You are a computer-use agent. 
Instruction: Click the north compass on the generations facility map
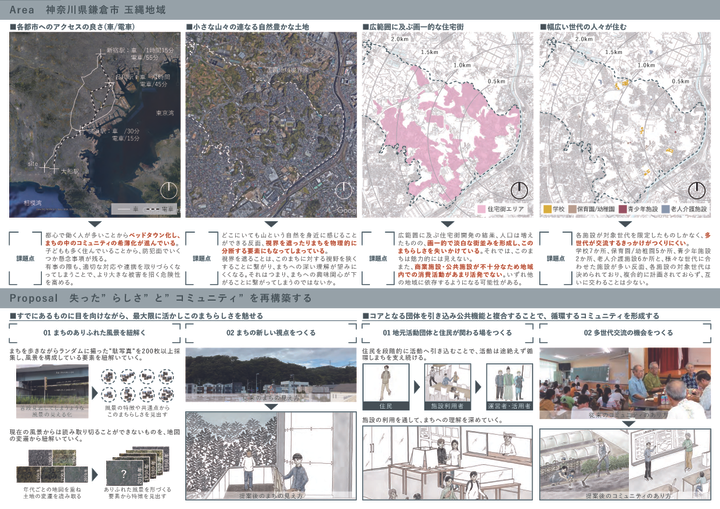tap(696, 190)
